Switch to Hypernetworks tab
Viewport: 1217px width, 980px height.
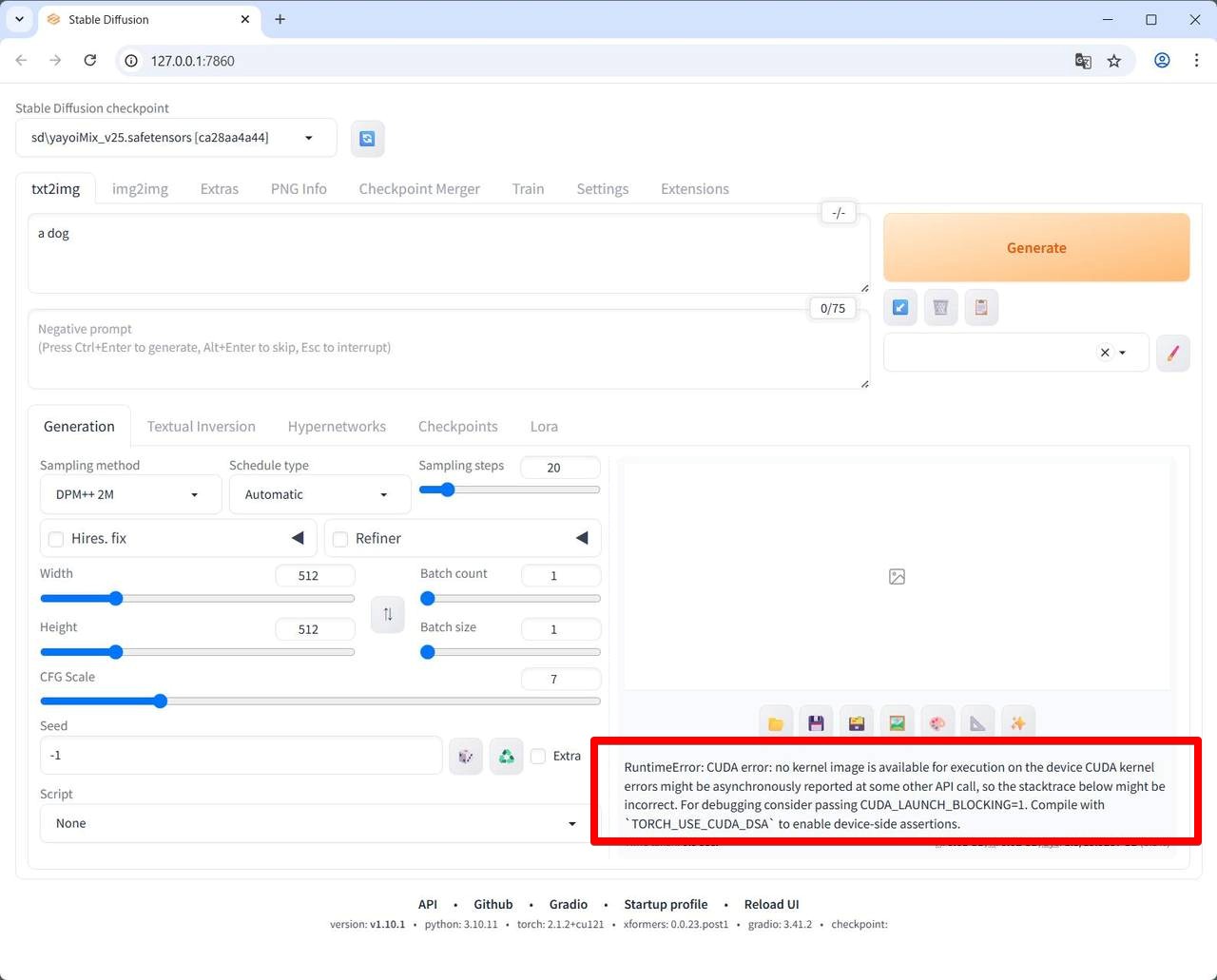[x=337, y=426]
